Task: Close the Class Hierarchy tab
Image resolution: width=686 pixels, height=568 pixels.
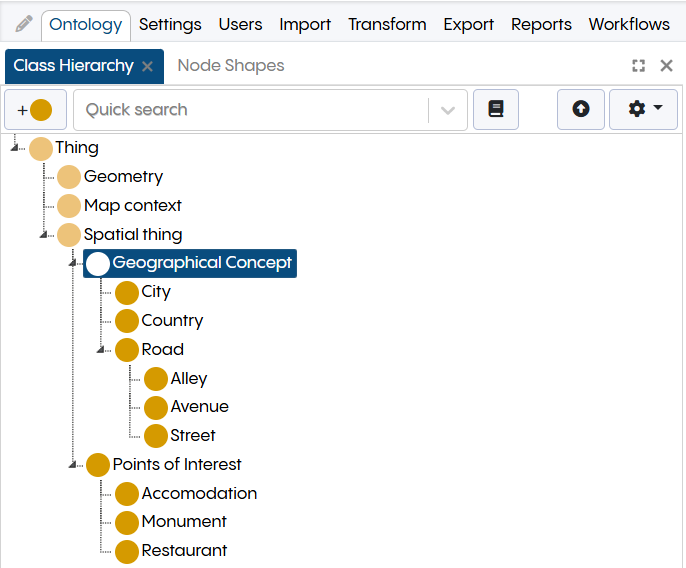Action: tap(147, 66)
